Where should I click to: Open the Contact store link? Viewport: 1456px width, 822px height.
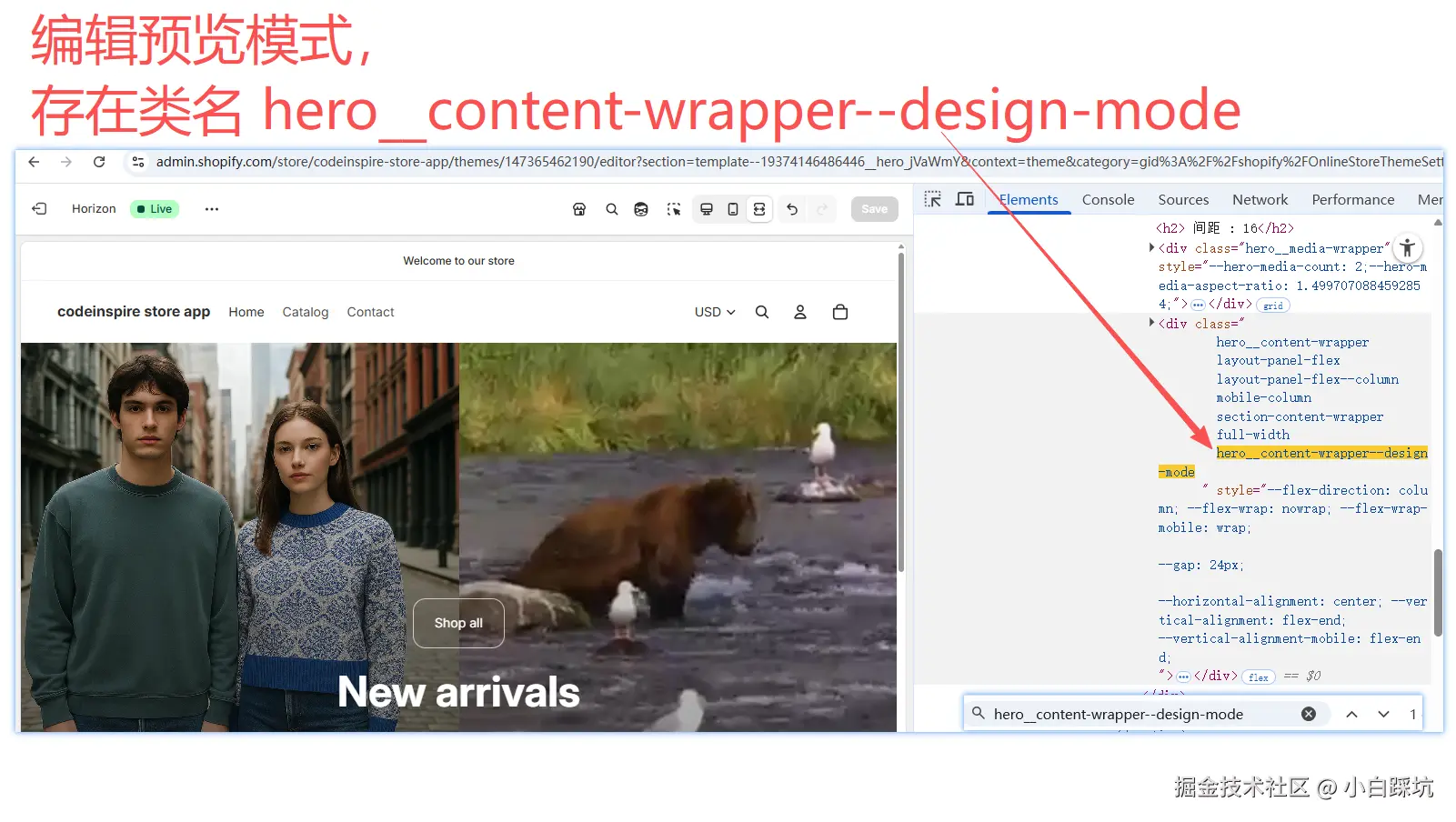pyautogui.click(x=371, y=312)
